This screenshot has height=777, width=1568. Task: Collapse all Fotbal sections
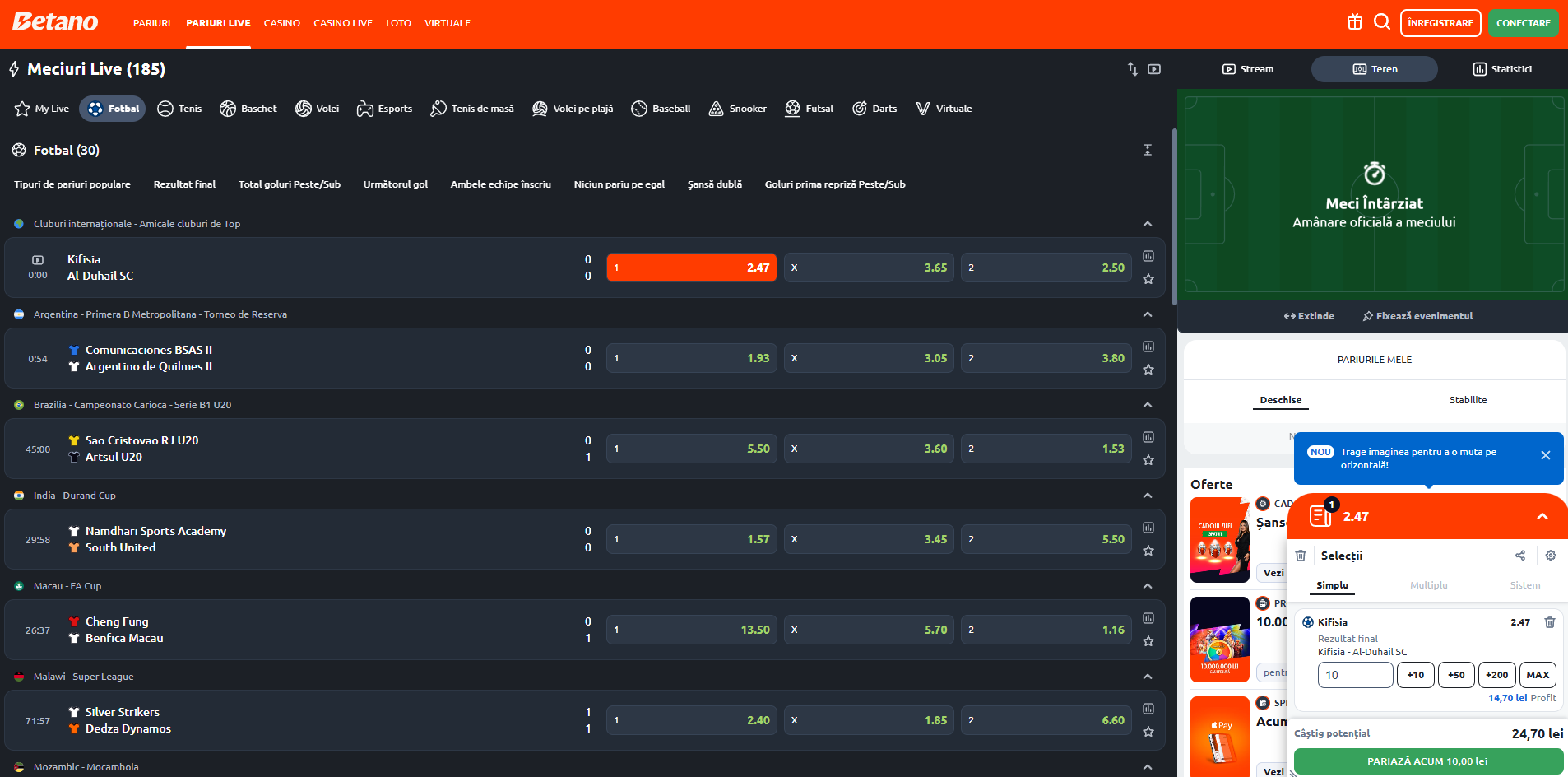click(1148, 150)
